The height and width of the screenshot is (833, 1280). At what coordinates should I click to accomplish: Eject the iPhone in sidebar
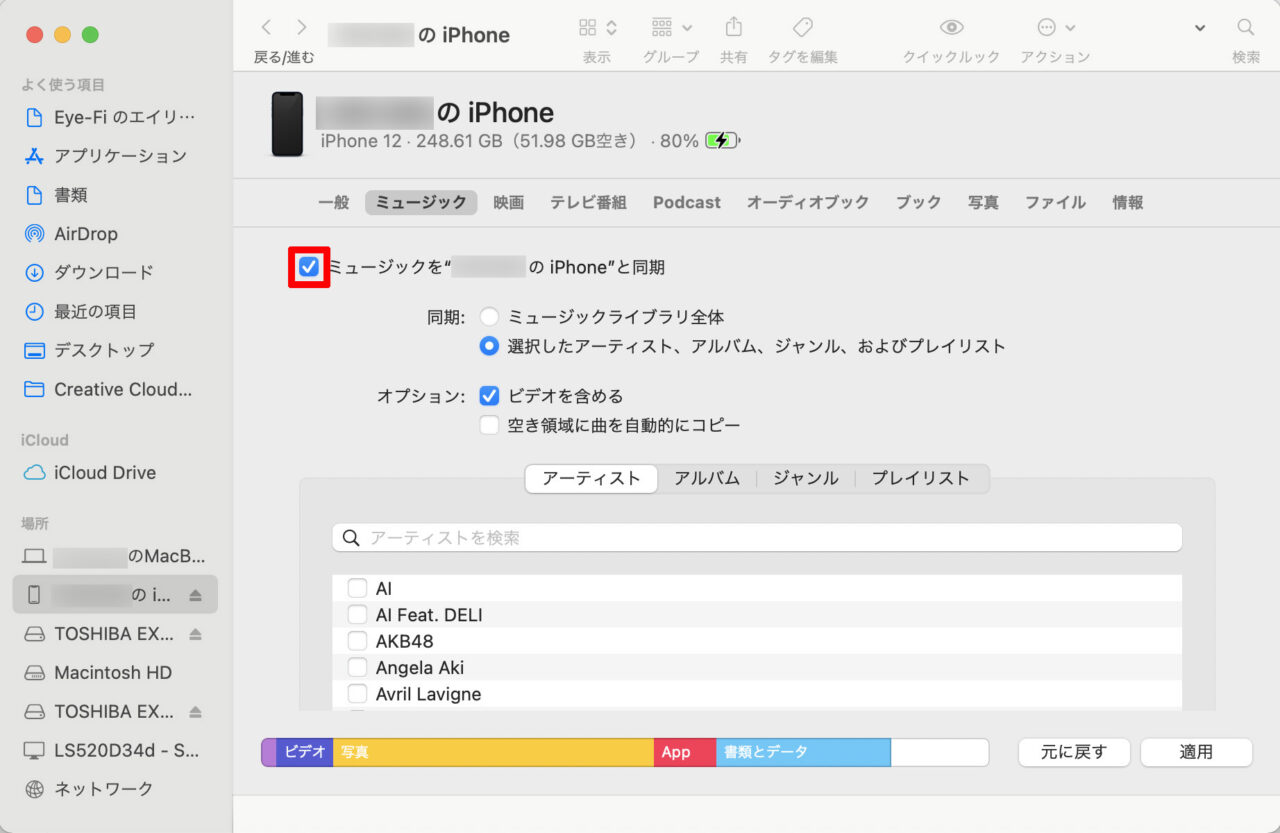pyautogui.click(x=196, y=595)
